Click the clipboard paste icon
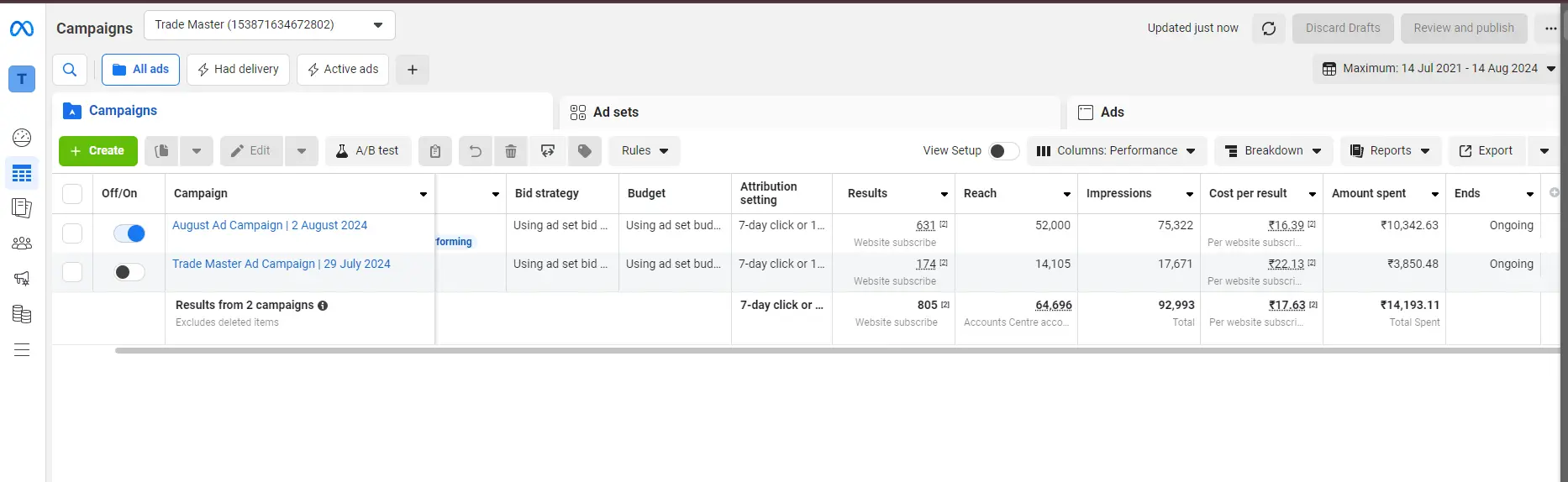Screen dimensions: 1568x482 pos(435,151)
